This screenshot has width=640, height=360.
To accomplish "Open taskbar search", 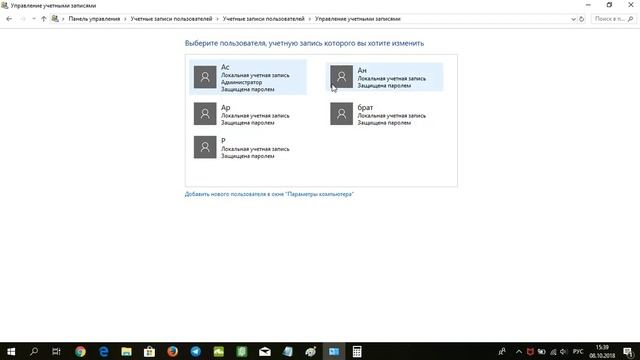I will 34,351.
